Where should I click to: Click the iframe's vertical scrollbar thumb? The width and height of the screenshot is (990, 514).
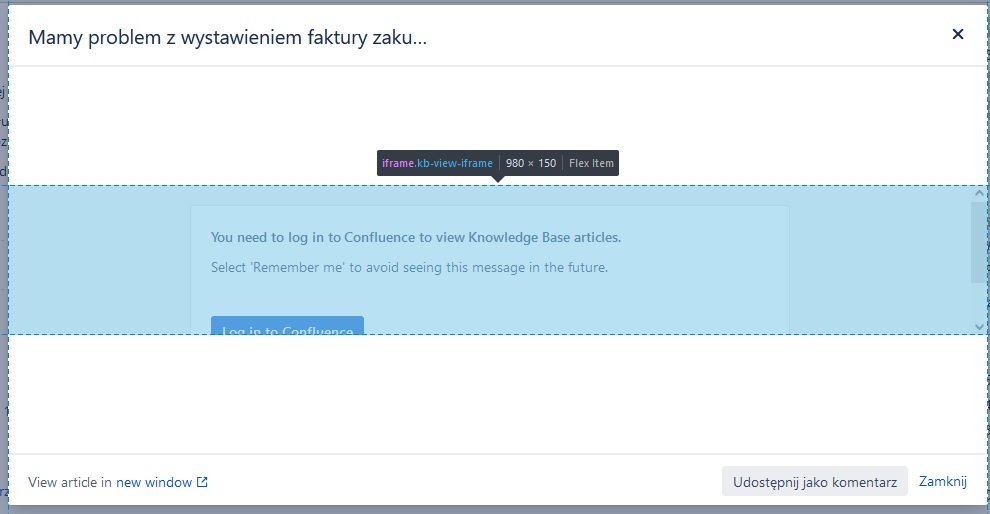click(x=979, y=242)
